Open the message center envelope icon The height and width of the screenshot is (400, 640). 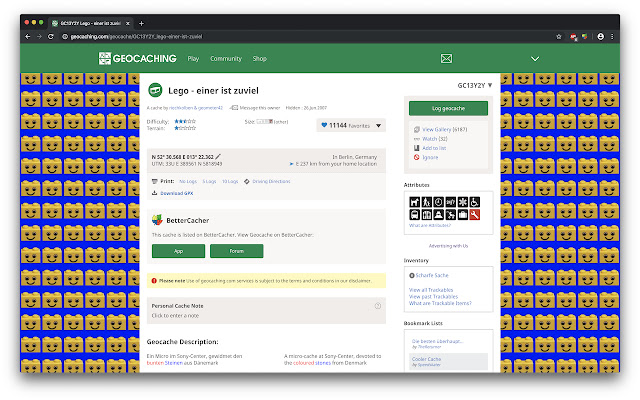click(x=446, y=58)
